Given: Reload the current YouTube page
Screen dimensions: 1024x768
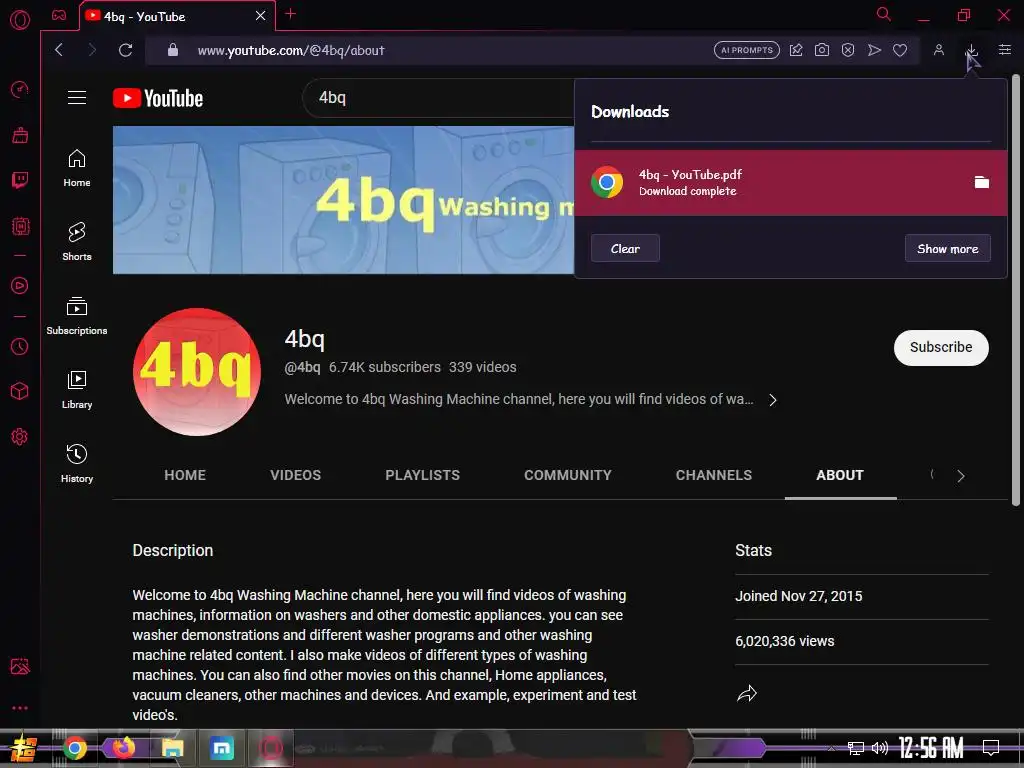Looking at the screenshot, I should click(x=125, y=50).
